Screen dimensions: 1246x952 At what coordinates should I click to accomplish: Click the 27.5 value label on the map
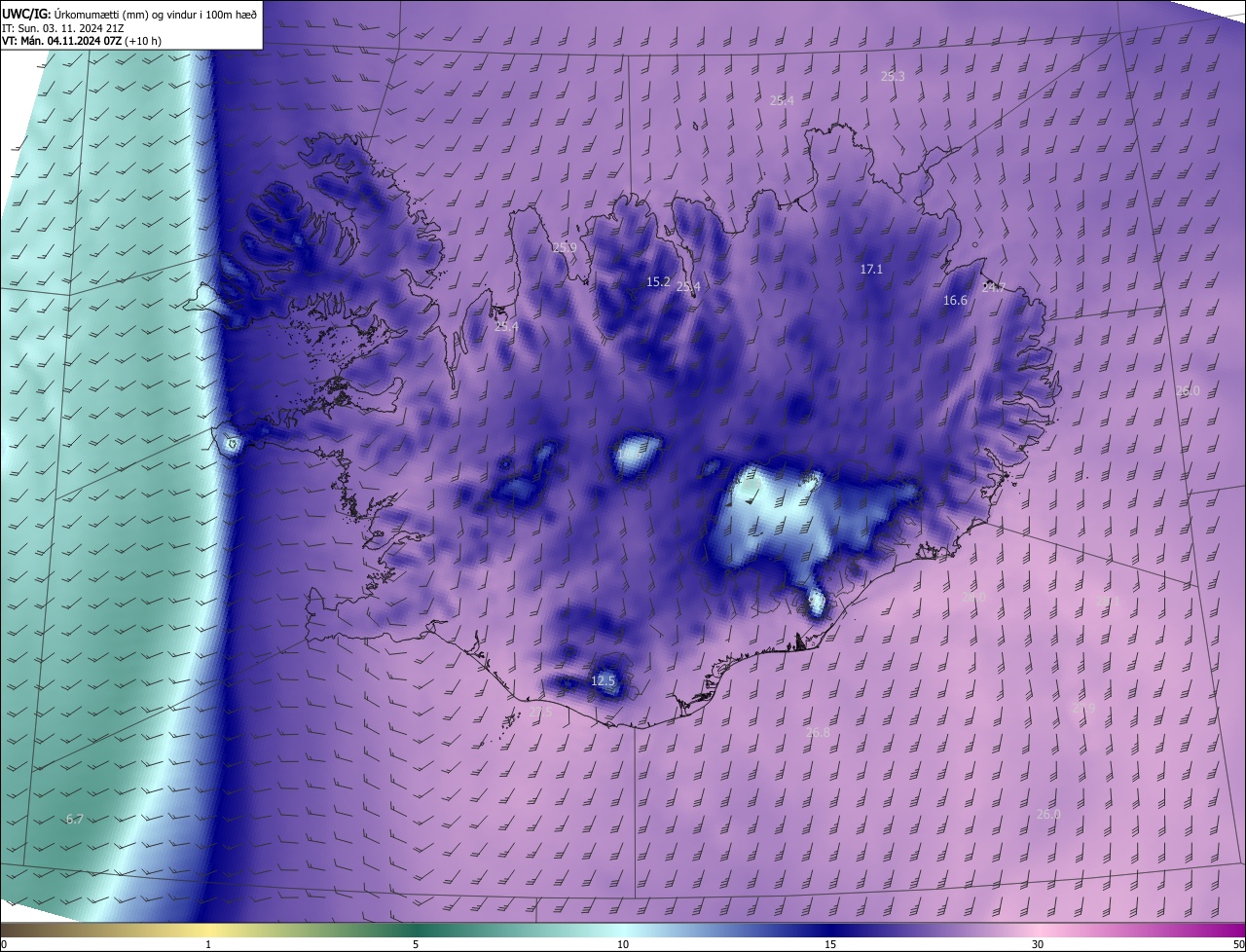click(539, 714)
